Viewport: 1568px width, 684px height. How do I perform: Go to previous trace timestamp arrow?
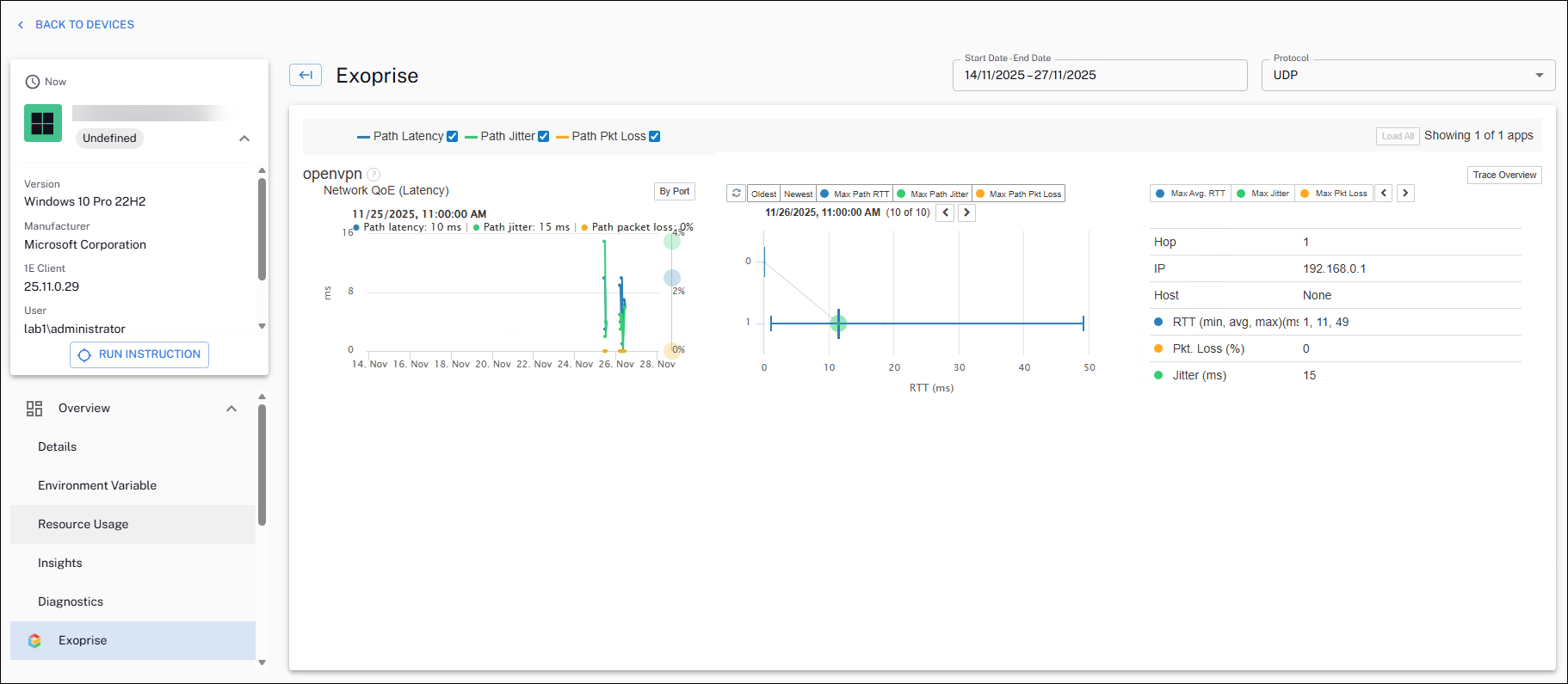click(x=945, y=213)
